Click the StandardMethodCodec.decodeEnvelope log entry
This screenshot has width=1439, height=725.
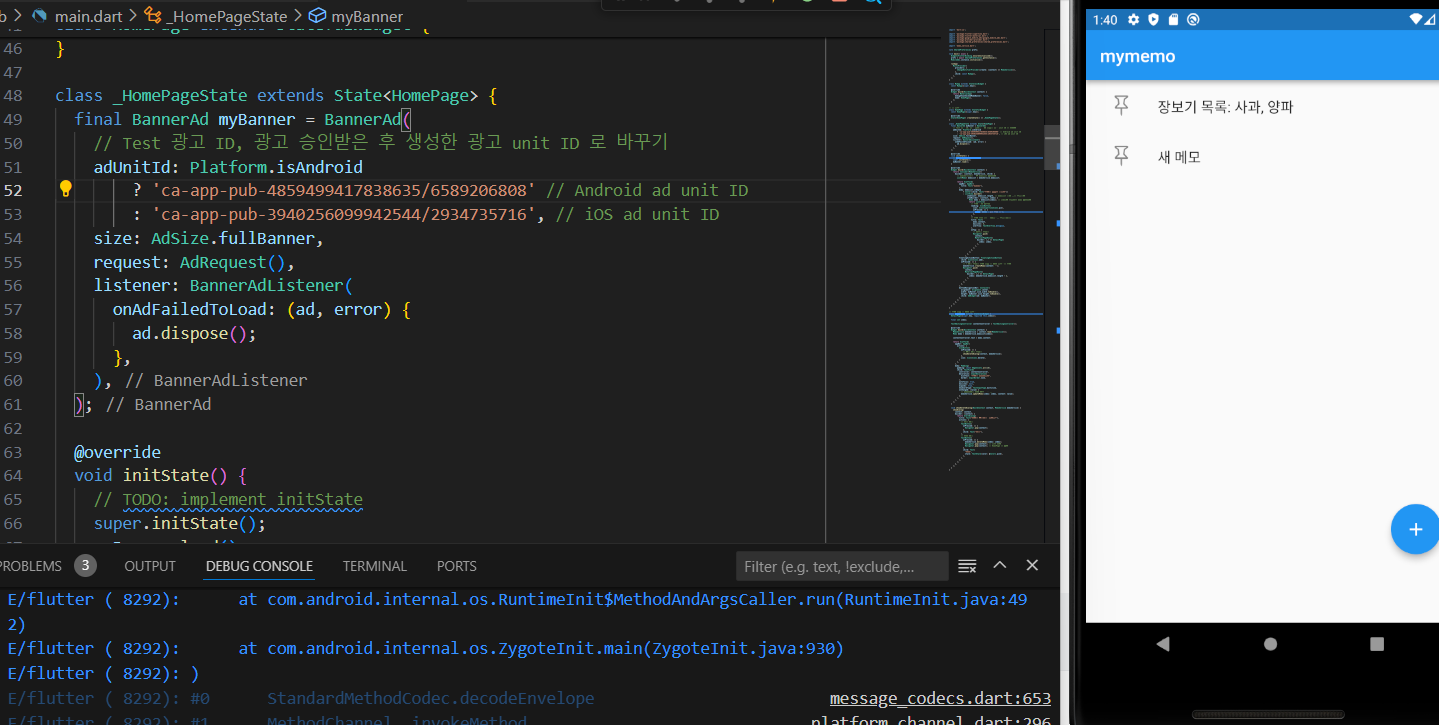click(x=430, y=698)
